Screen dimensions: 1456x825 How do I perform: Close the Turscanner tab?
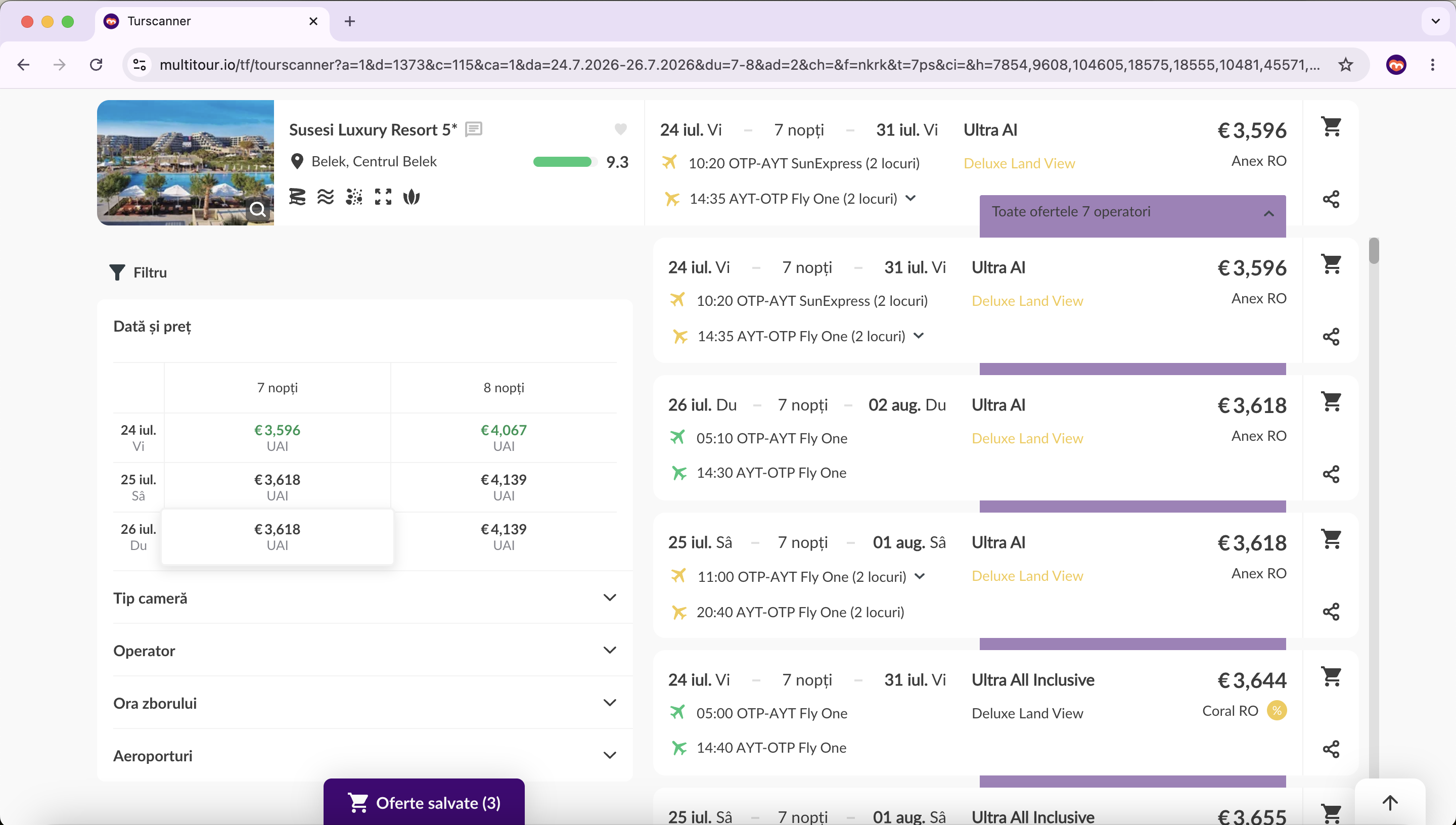[313, 21]
